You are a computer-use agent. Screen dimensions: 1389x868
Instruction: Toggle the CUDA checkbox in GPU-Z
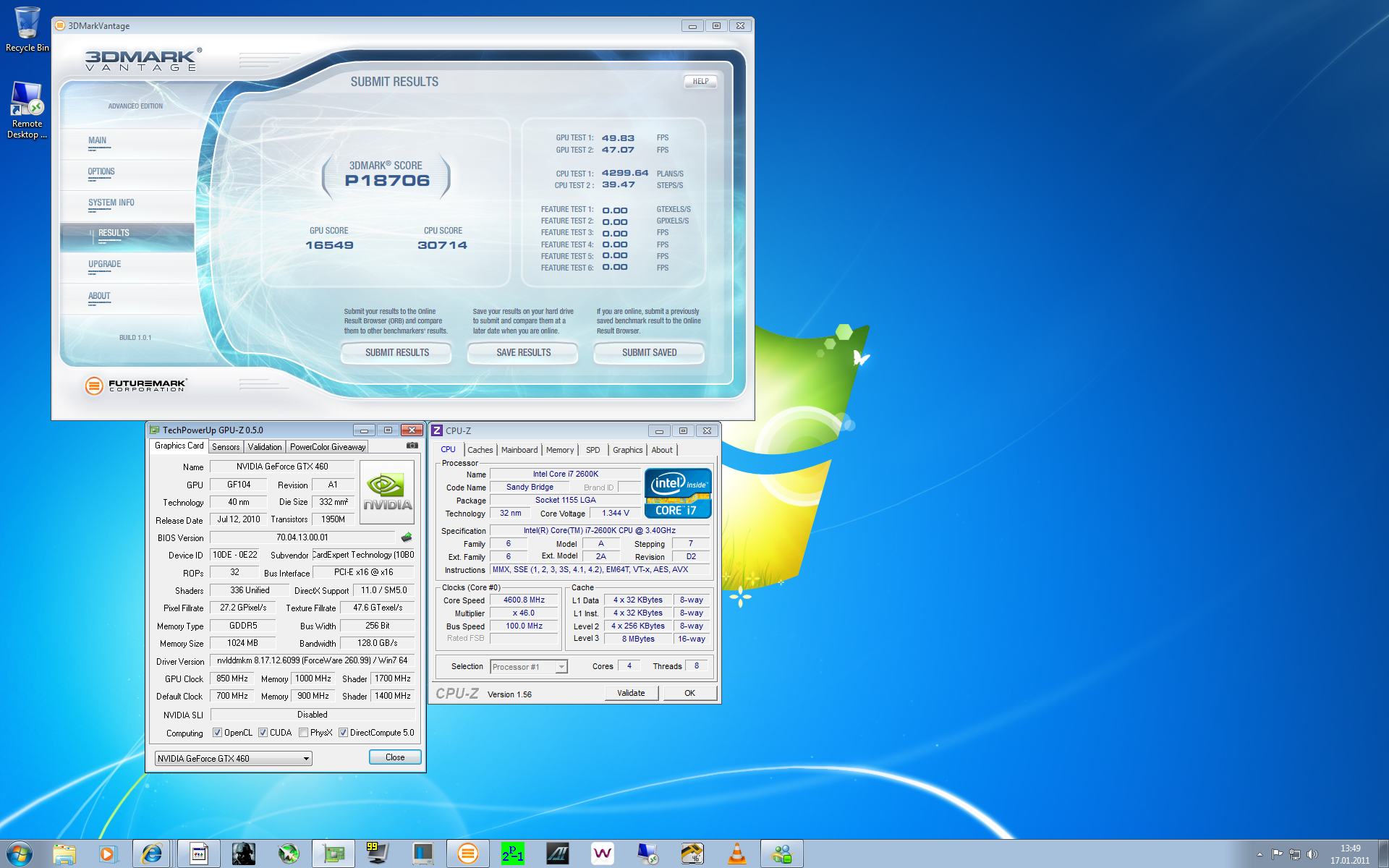[x=263, y=733]
